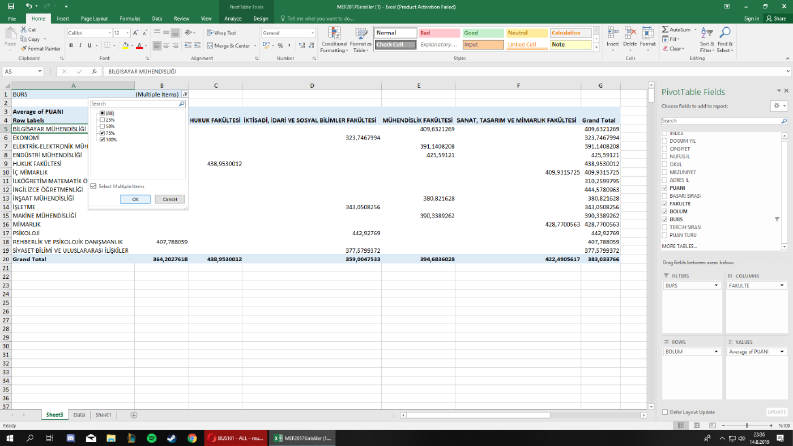Click the Increase Indent icon

(x=197, y=46)
